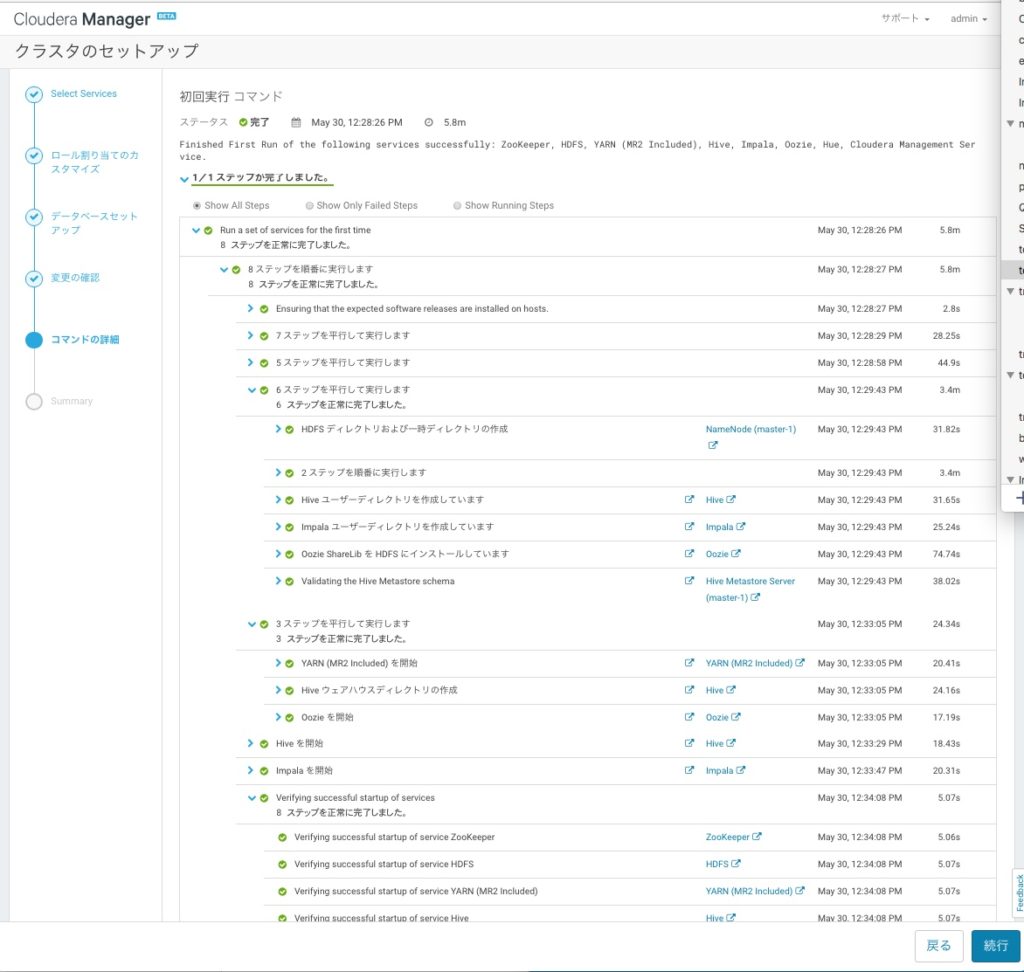Open details icon on Hive ユーザーディレクトリ row
Image resolution: width=1024 pixels, height=972 pixels.
(x=689, y=499)
